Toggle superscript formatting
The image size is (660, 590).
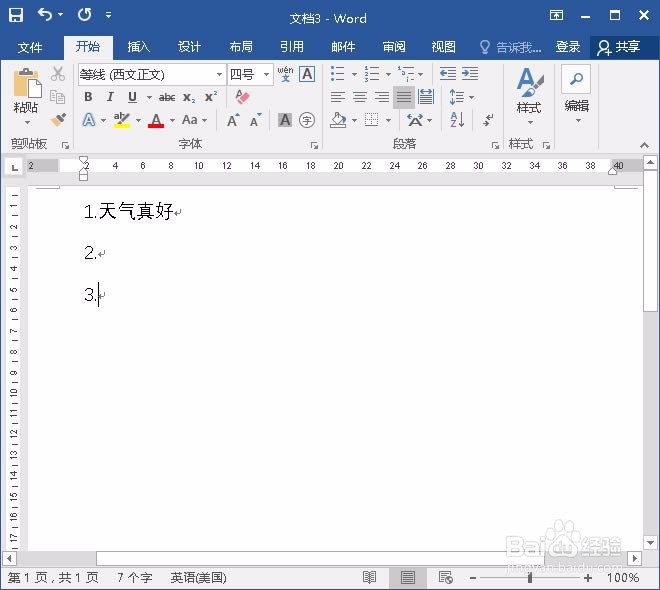pyautogui.click(x=211, y=97)
